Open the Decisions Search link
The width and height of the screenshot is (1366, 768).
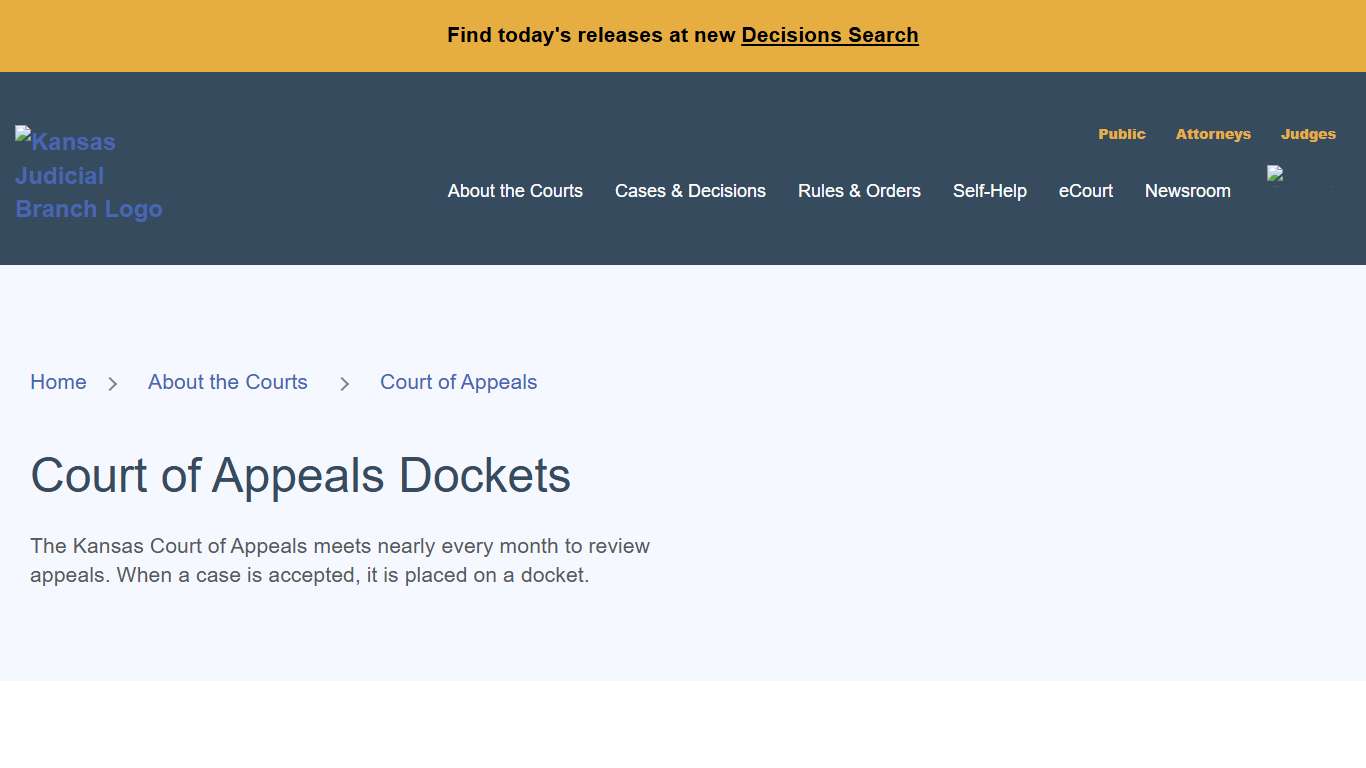[829, 35]
